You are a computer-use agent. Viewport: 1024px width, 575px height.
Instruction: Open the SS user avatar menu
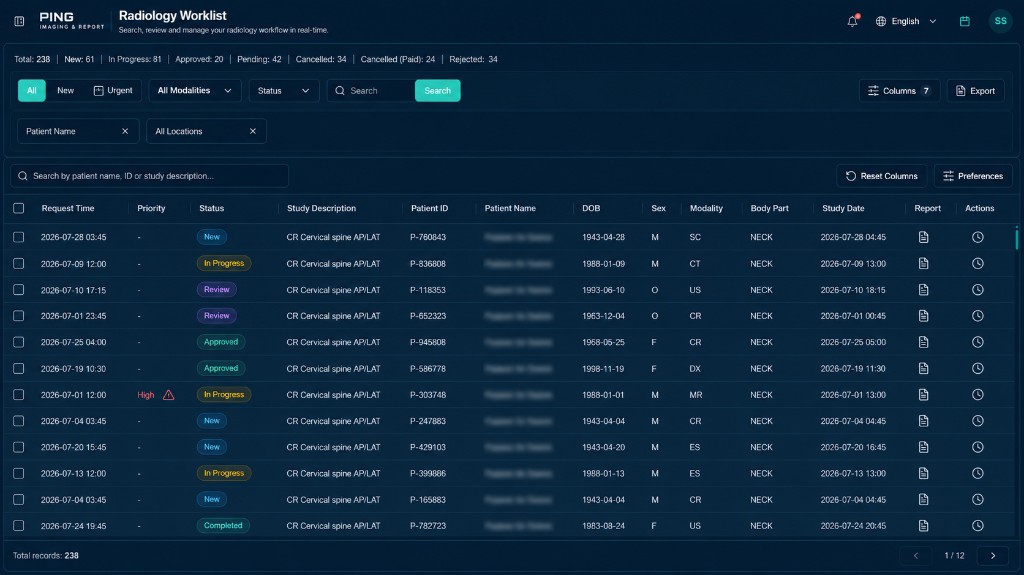coord(1000,21)
